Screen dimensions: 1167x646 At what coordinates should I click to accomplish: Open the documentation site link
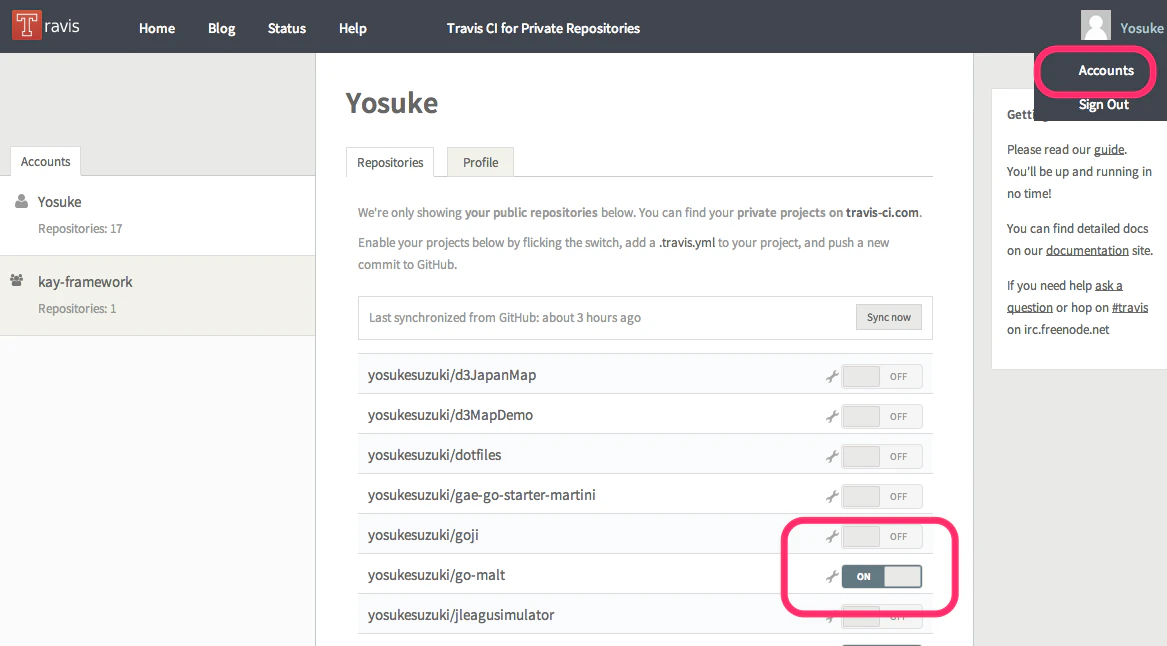click(1087, 251)
